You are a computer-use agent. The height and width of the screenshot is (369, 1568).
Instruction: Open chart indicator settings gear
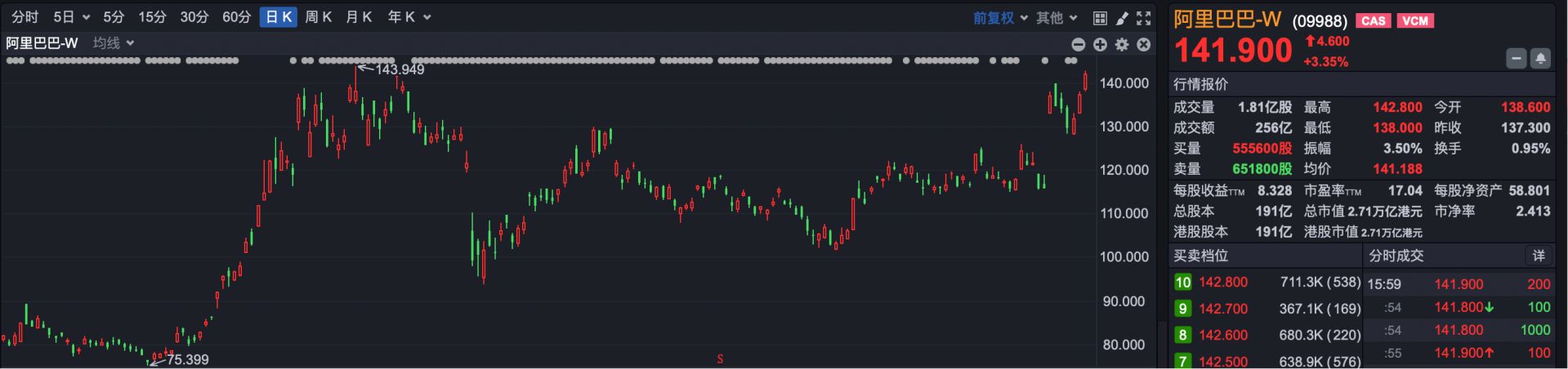[1122, 45]
